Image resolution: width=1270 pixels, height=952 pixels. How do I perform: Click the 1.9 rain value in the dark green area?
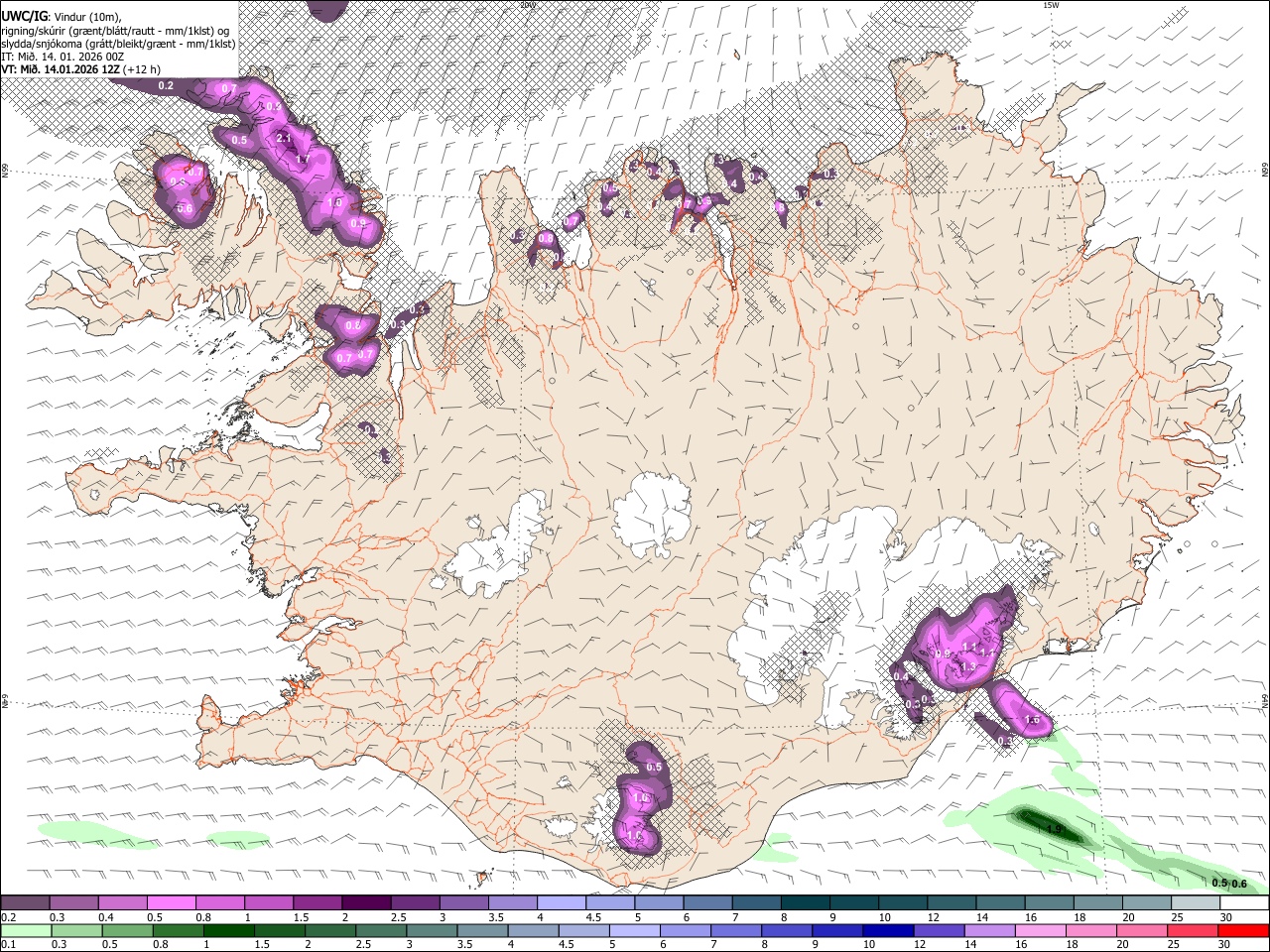1053,828
